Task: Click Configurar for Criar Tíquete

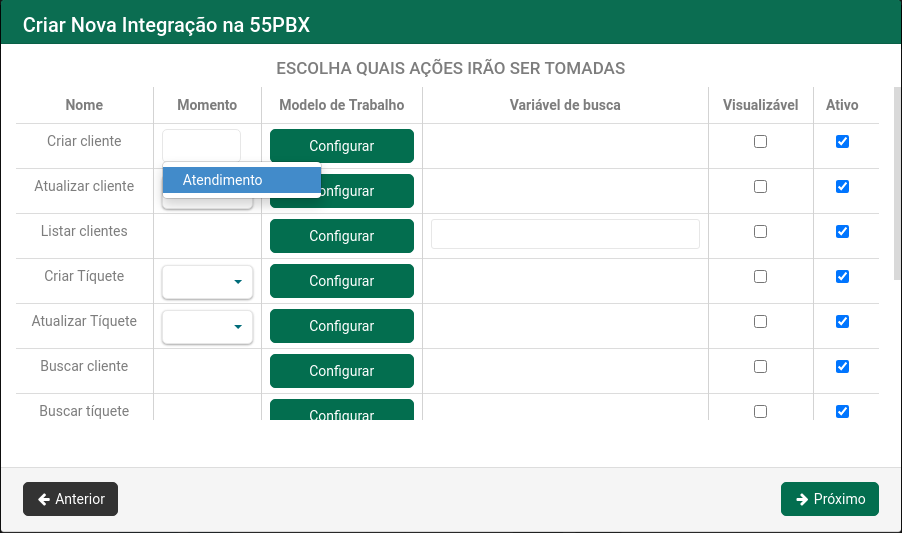Action: point(342,281)
